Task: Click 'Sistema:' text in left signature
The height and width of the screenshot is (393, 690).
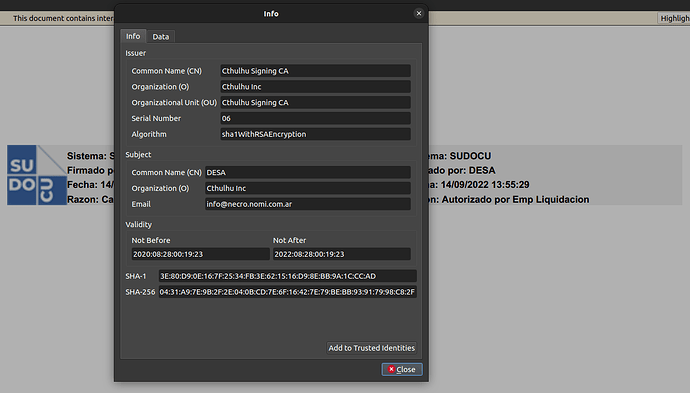Action: [87, 156]
